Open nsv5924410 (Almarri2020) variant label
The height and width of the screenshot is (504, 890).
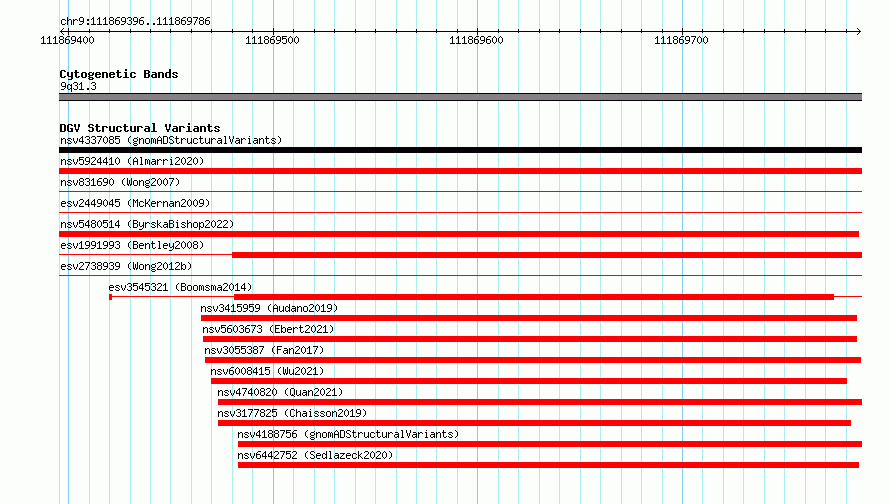[132, 161]
